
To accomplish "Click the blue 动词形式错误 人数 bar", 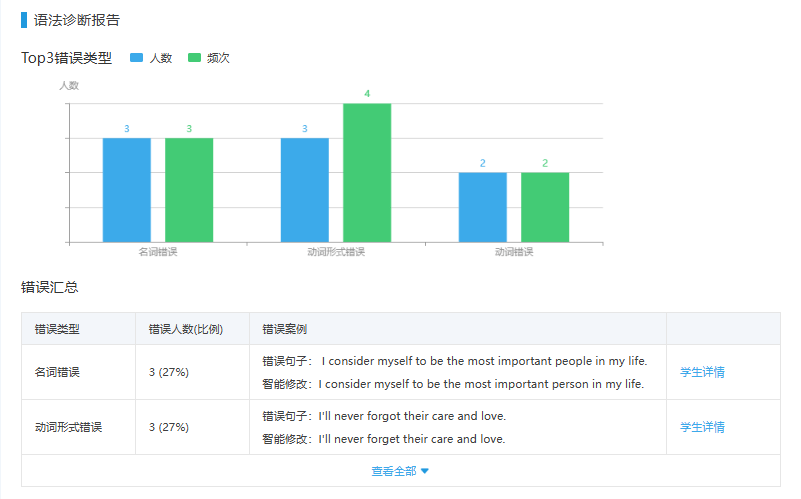I will click(304, 190).
